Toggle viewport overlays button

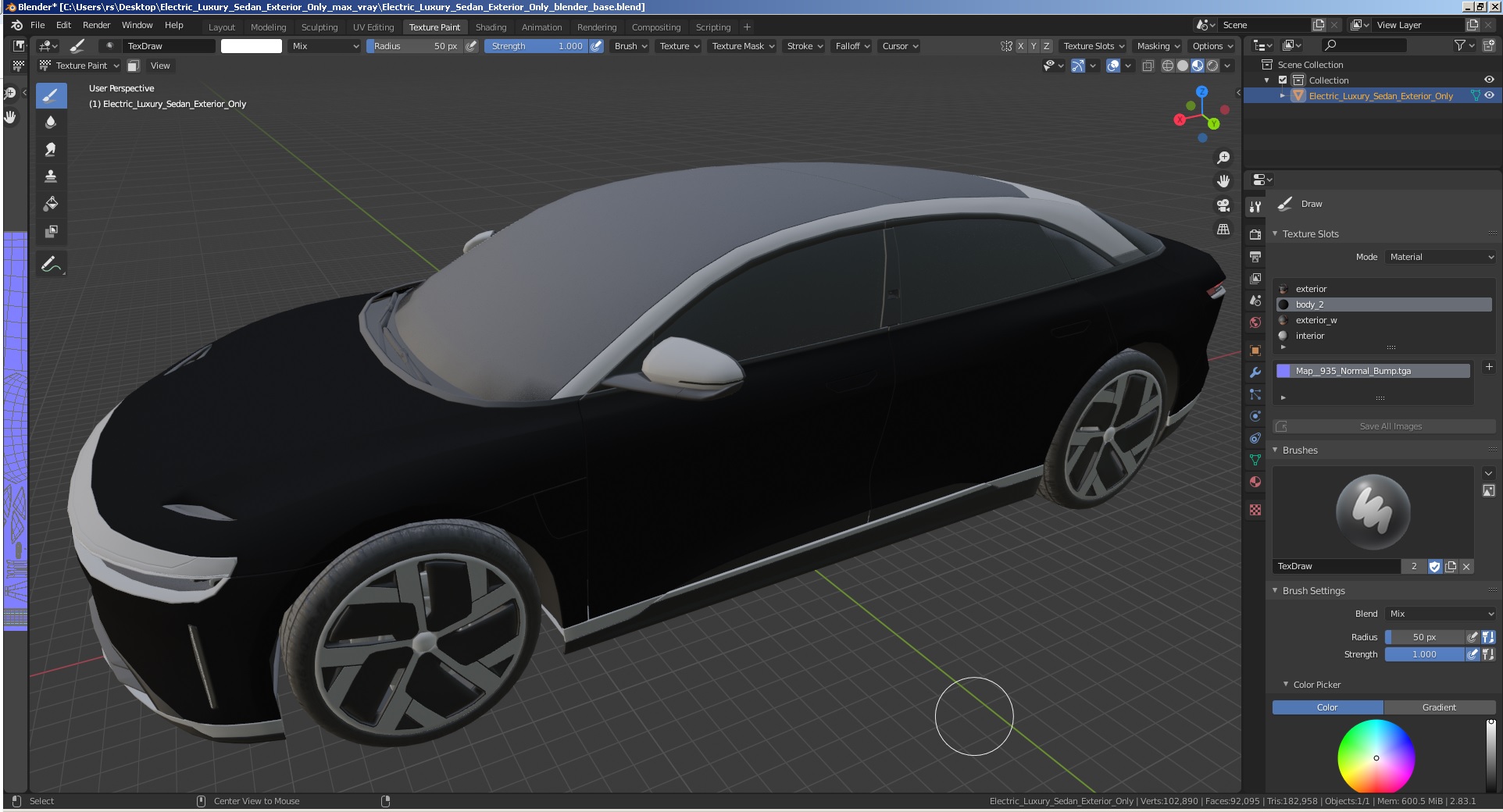coord(1113,66)
